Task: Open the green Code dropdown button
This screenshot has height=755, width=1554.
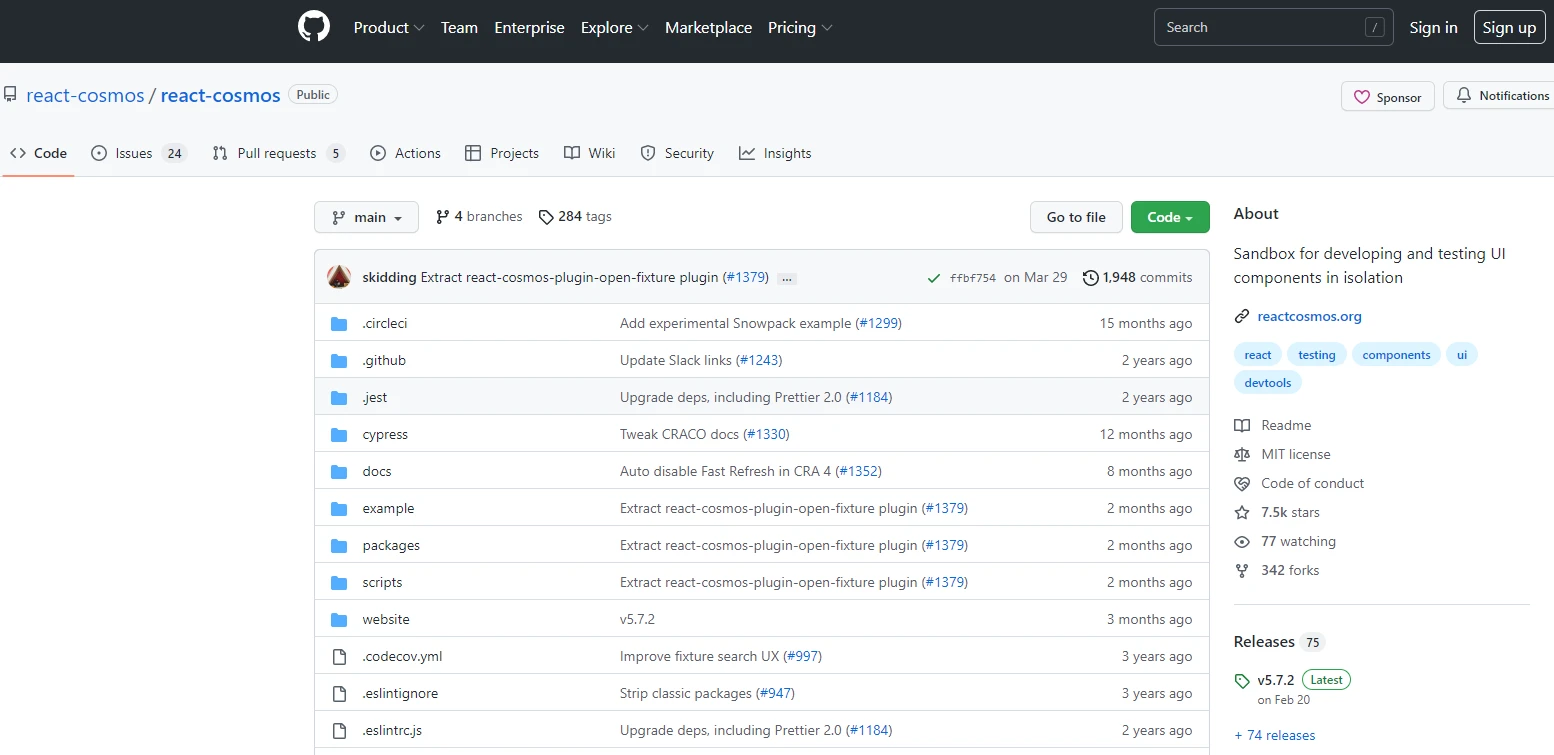Action: coord(1170,217)
